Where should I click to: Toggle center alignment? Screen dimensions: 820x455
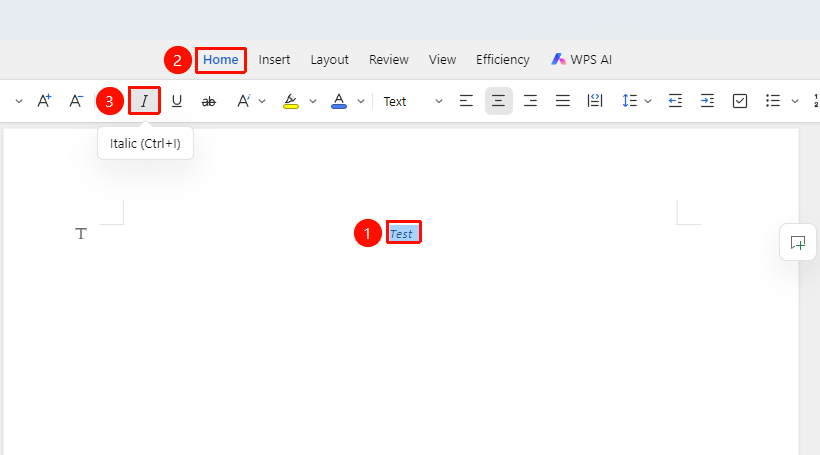[498, 101]
